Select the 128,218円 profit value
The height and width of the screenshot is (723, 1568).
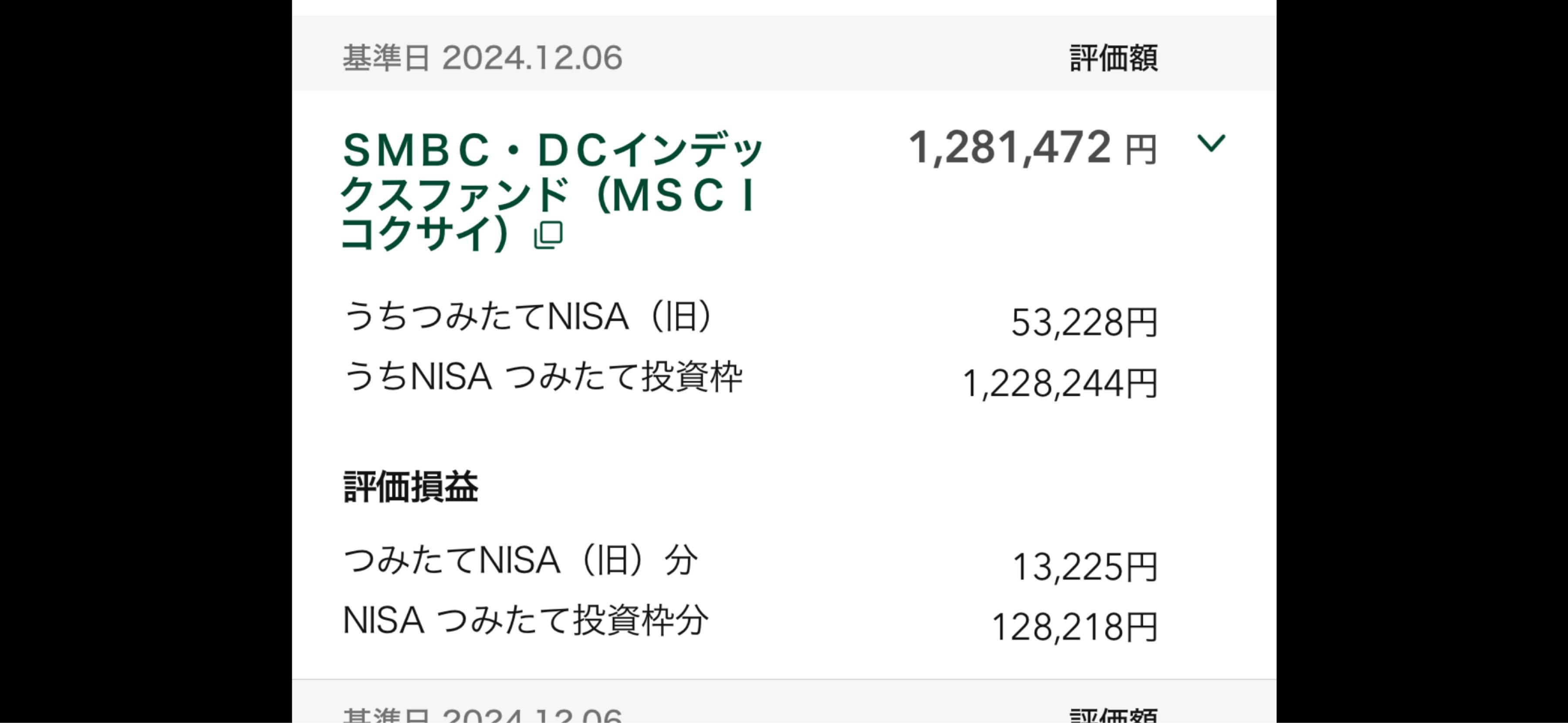pos(1075,627)
